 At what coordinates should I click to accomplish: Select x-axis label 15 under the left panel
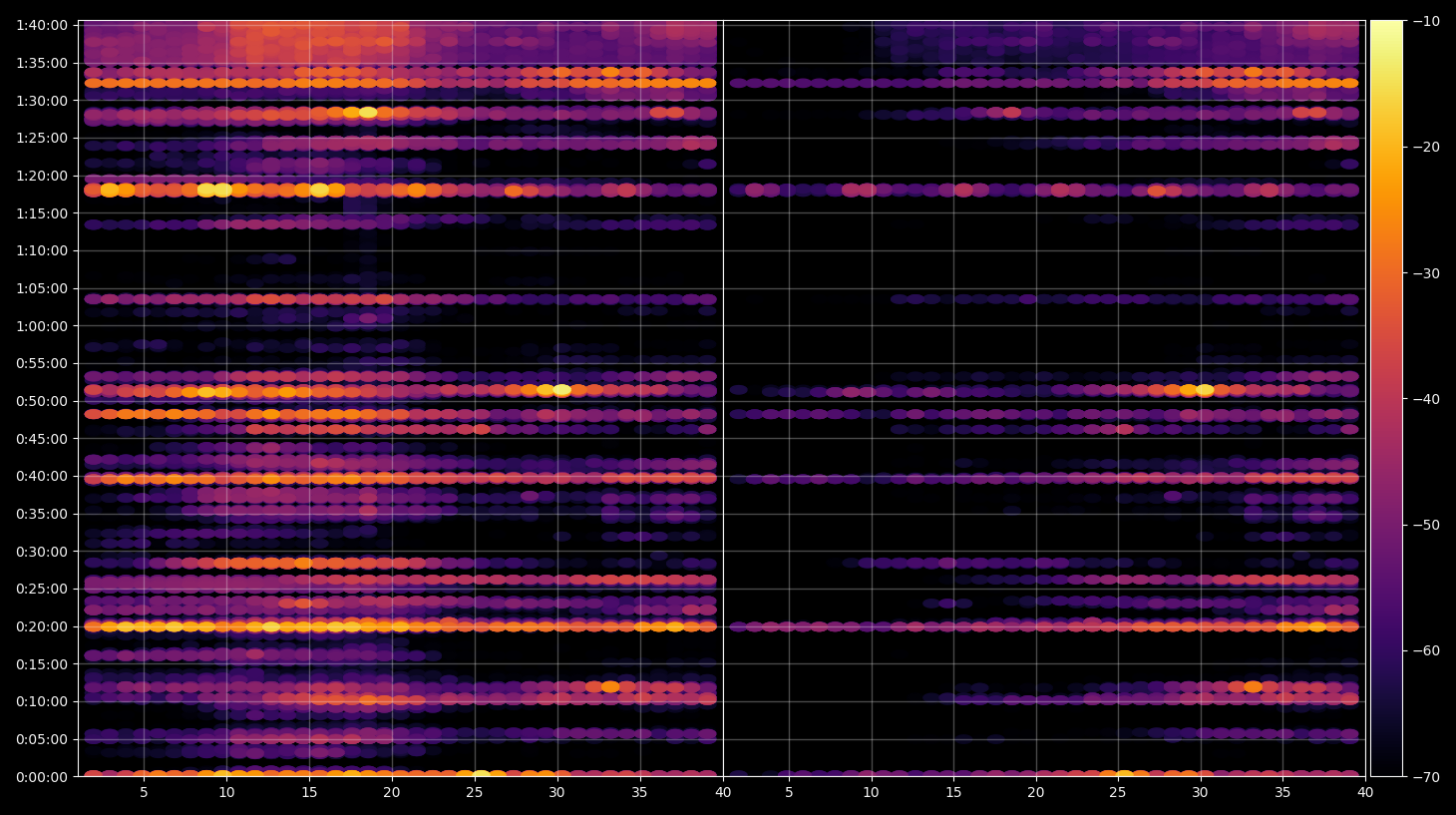click(x=309, y=793)
